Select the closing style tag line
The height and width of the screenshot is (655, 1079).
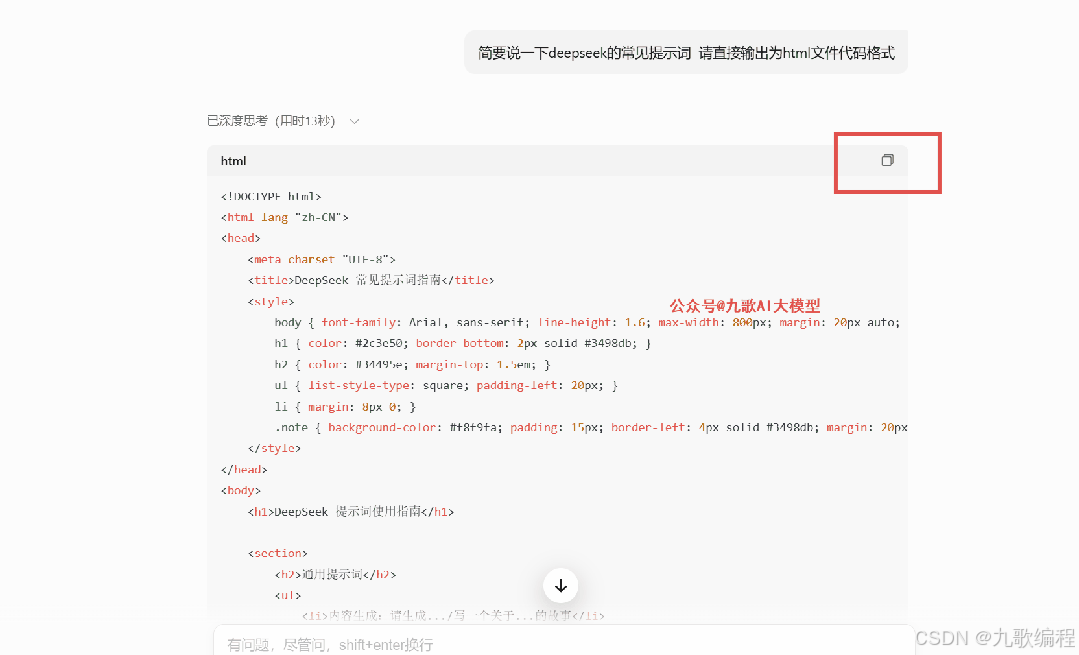(274, 449)
